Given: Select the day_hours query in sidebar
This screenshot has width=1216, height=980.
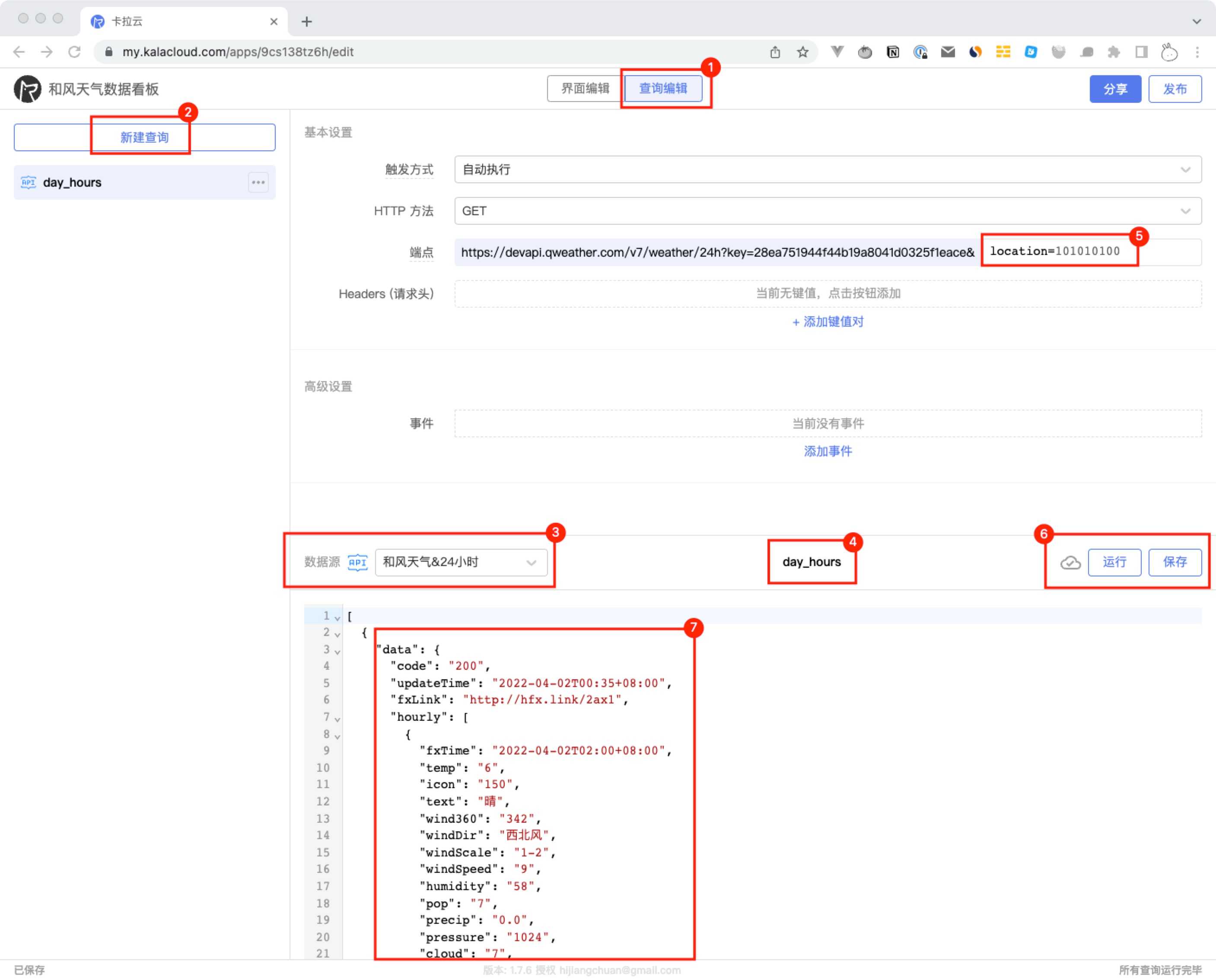Looking at the screenshot, I should (144, 182).
